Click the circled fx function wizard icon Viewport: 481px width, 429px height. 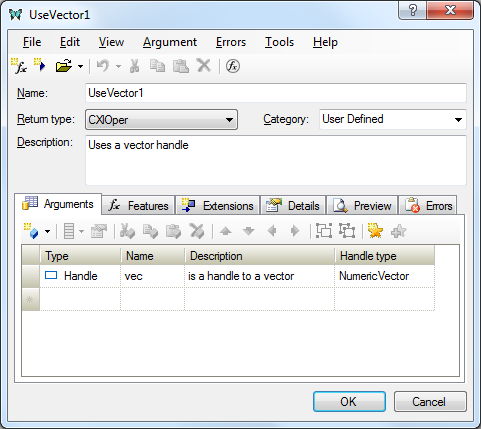point(233,66)
